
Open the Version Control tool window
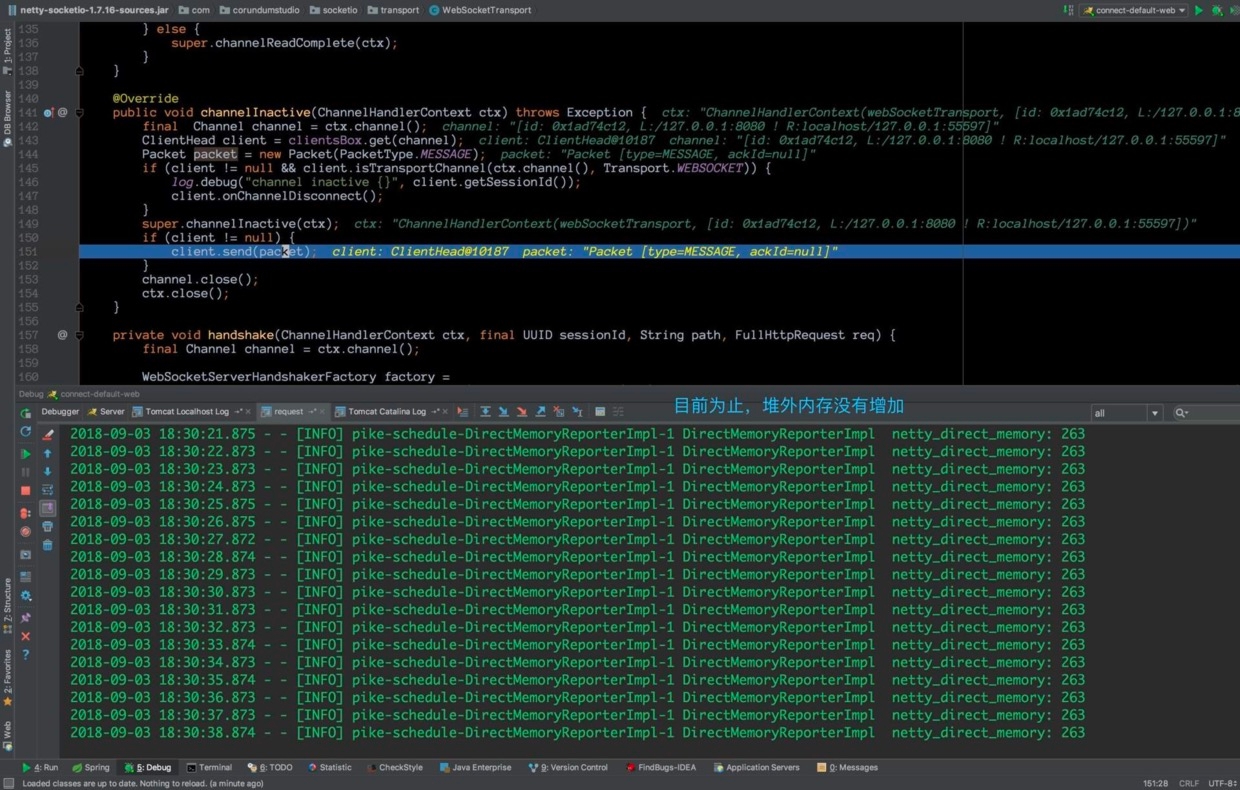click(574, 768)
